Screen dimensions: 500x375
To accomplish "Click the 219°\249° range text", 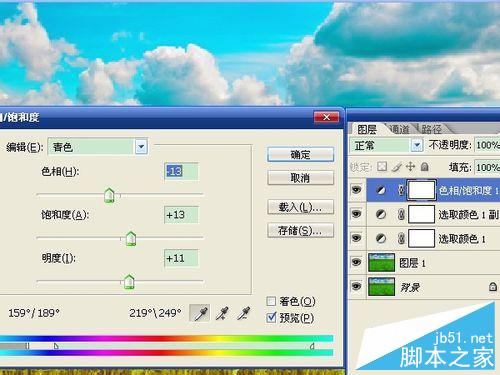I will tap(155, 313).
